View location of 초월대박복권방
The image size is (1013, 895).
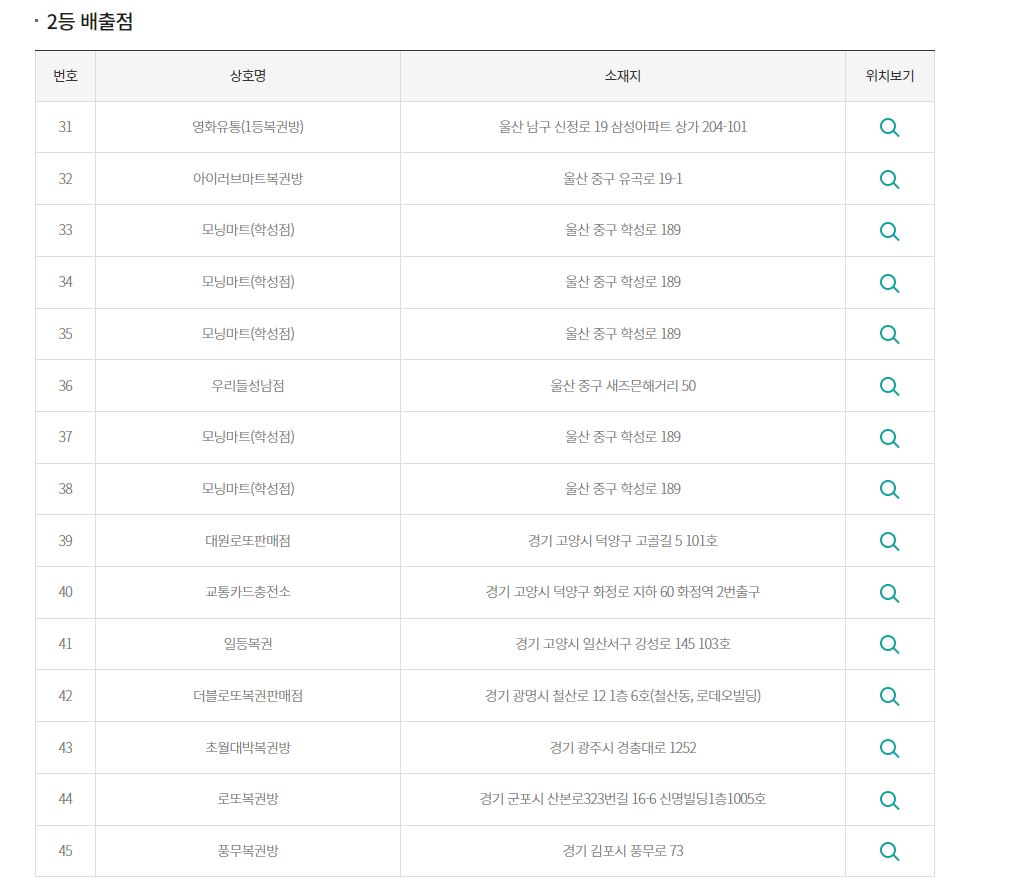[889, 748]
